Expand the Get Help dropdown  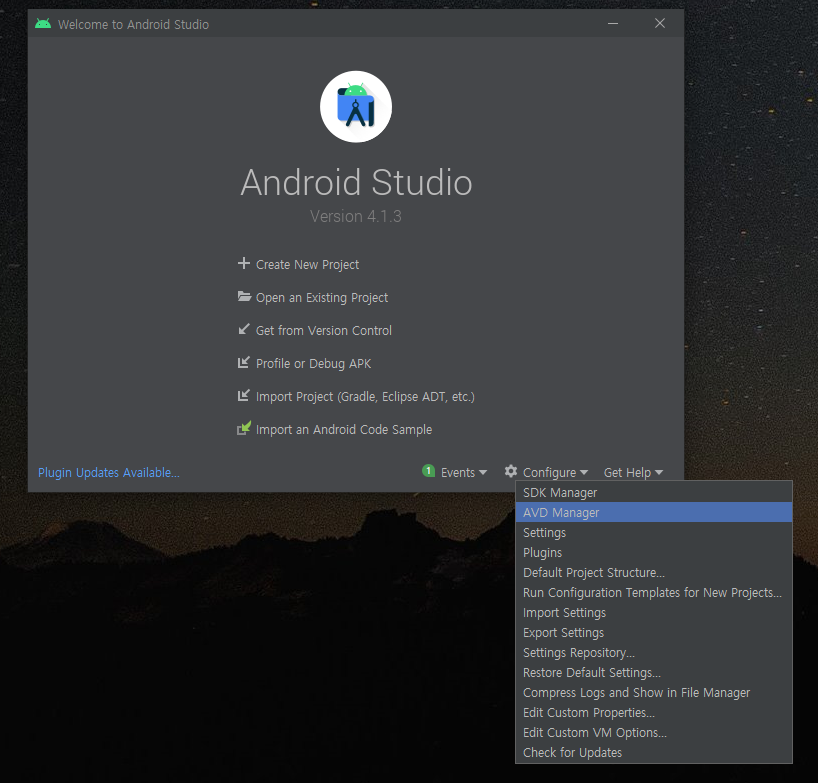pos(633,473)
